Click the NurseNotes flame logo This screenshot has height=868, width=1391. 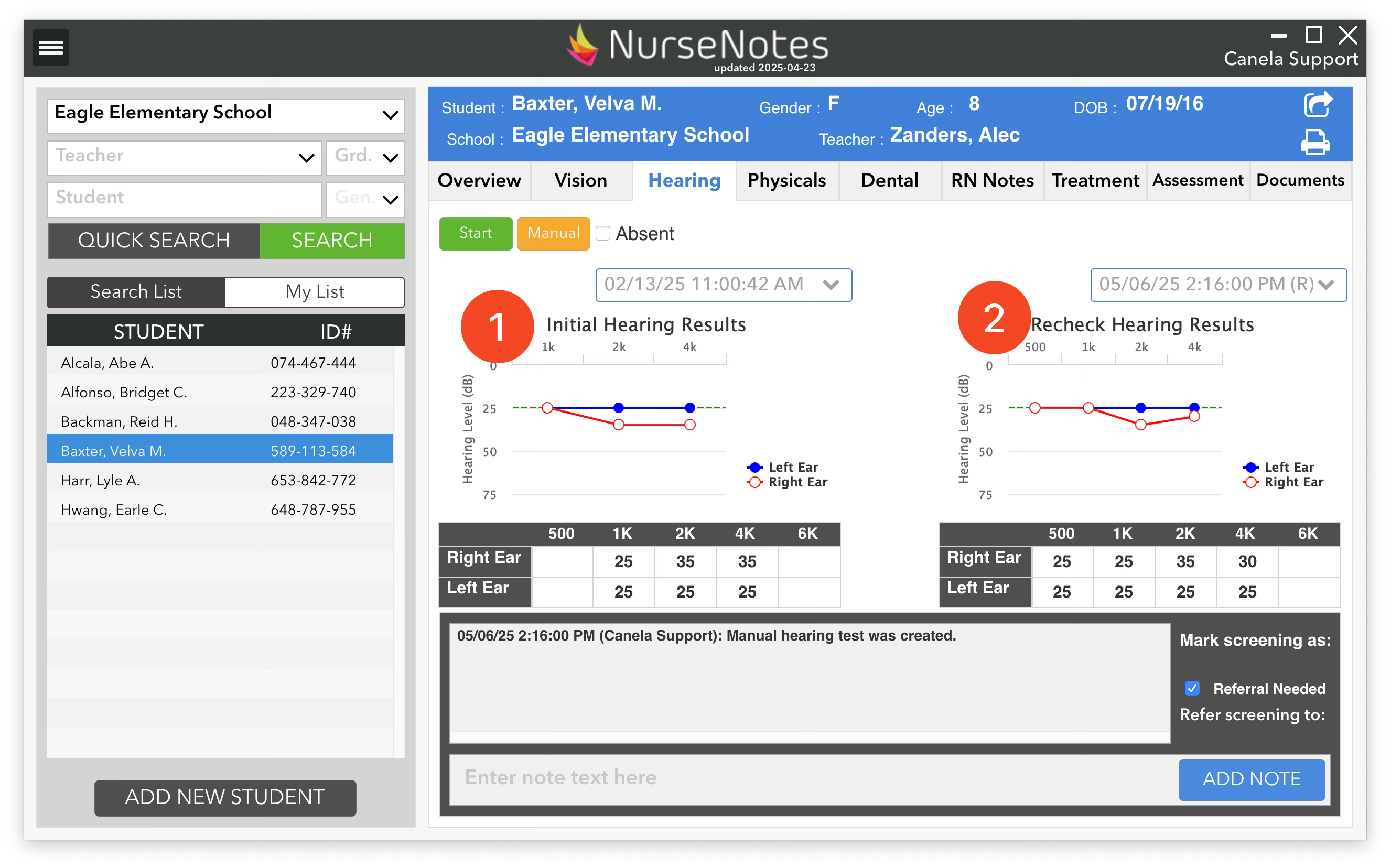583,46
